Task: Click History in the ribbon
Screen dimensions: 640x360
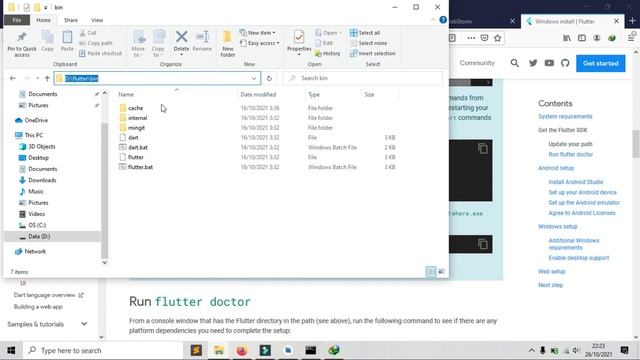Action: coord(327,53)
